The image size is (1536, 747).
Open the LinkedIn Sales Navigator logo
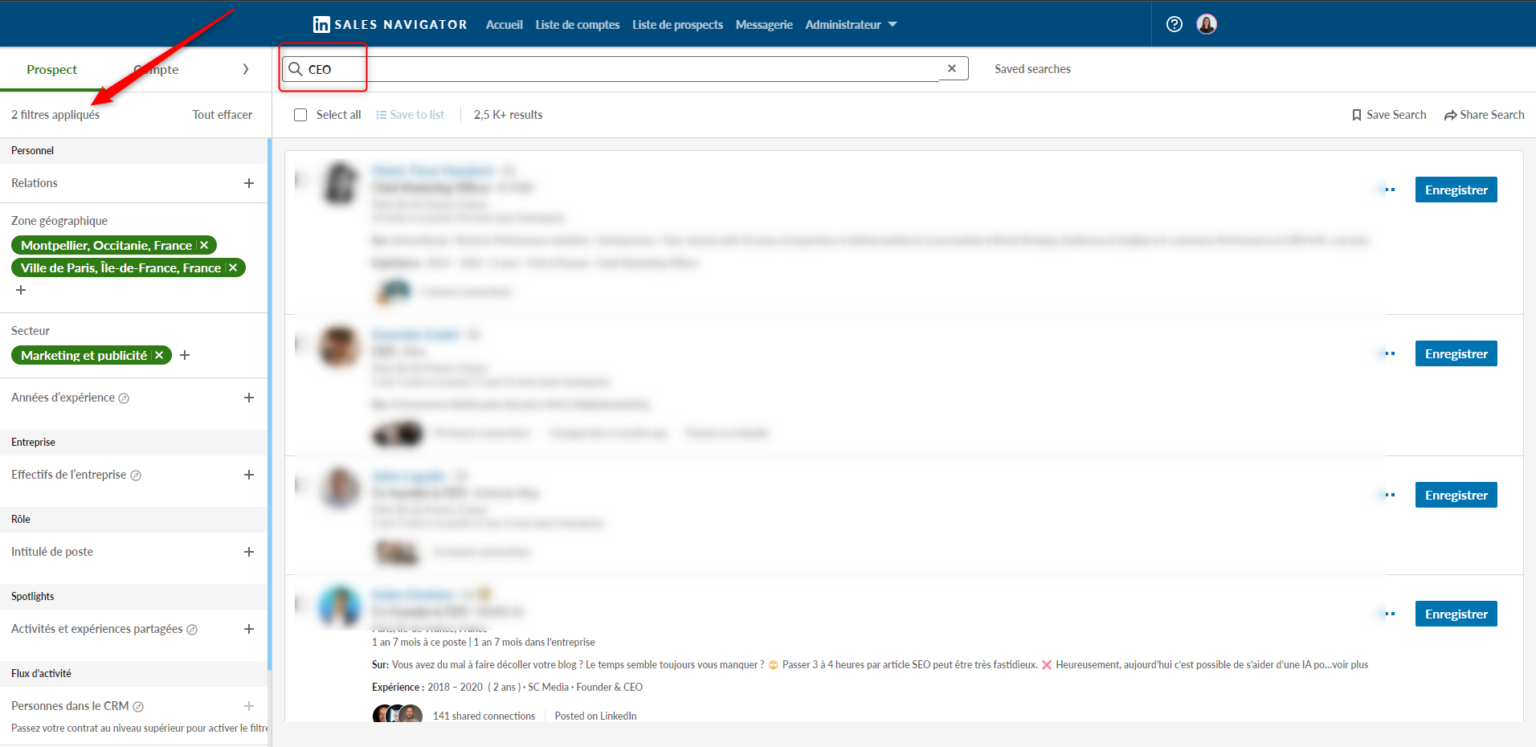pyautogui.click(x=389, y=24)
